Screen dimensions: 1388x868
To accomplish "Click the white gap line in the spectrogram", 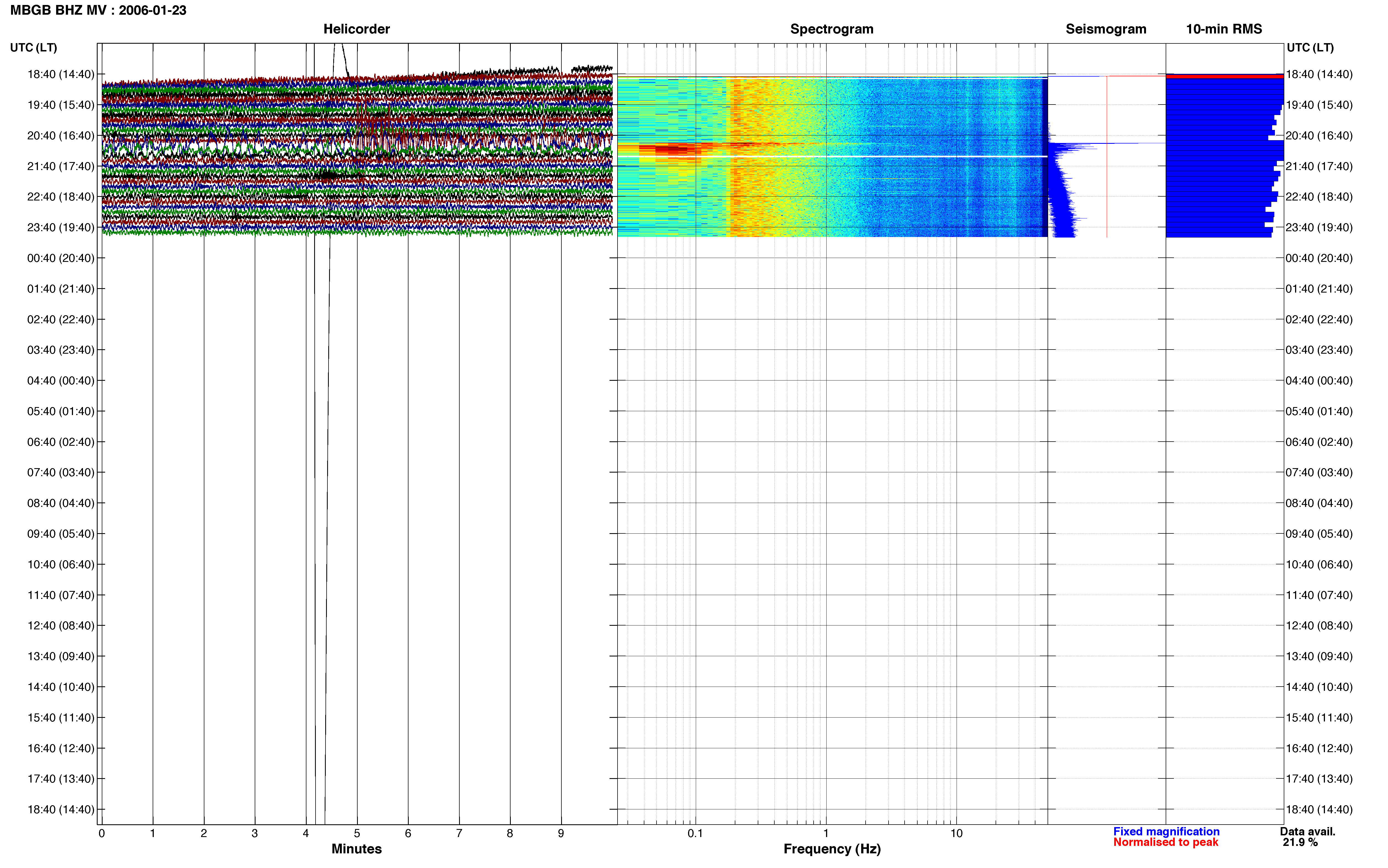I will [x=832, y=157].
